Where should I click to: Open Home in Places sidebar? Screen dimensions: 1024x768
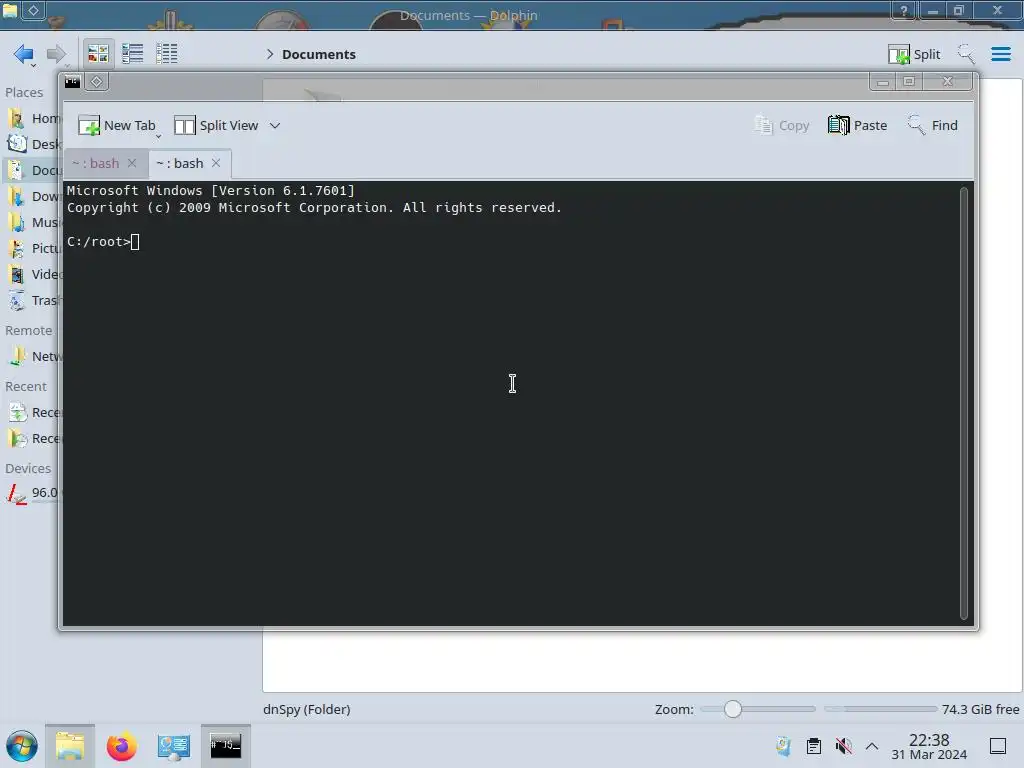coord(35,118)
